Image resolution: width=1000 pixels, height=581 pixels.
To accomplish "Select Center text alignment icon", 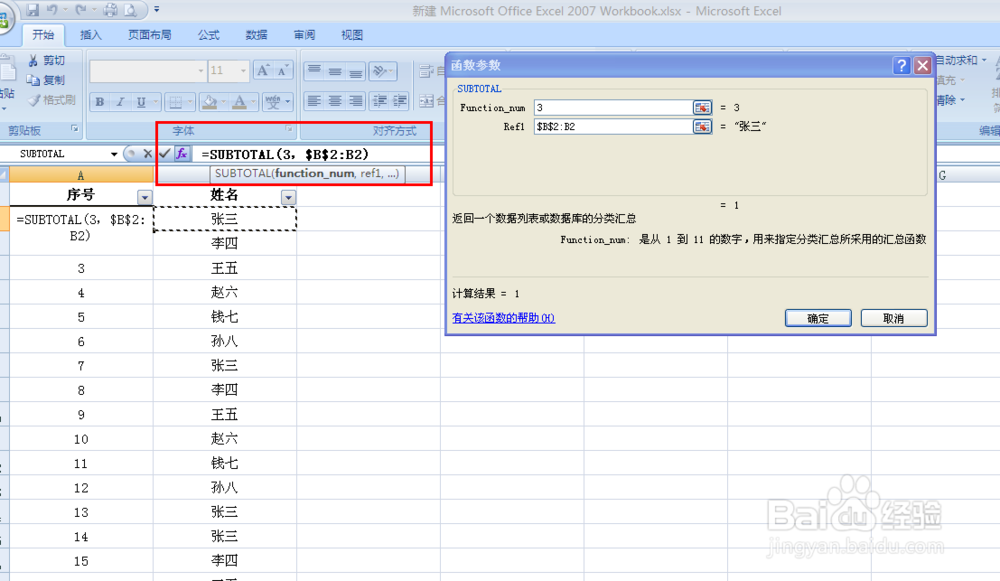I will tap(335, 101).
